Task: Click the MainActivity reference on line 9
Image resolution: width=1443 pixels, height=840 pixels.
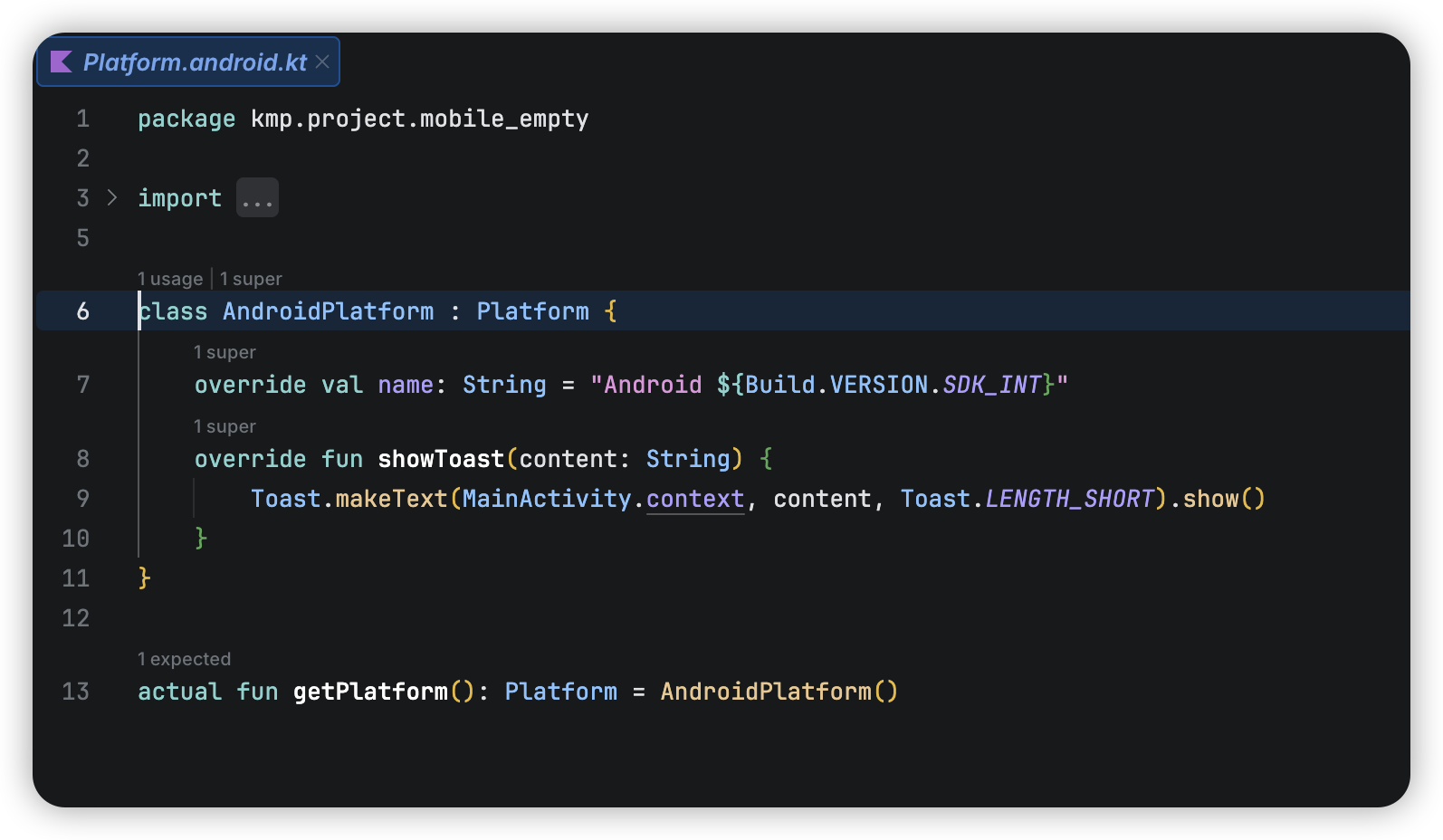Action: [x=546, y=499]
